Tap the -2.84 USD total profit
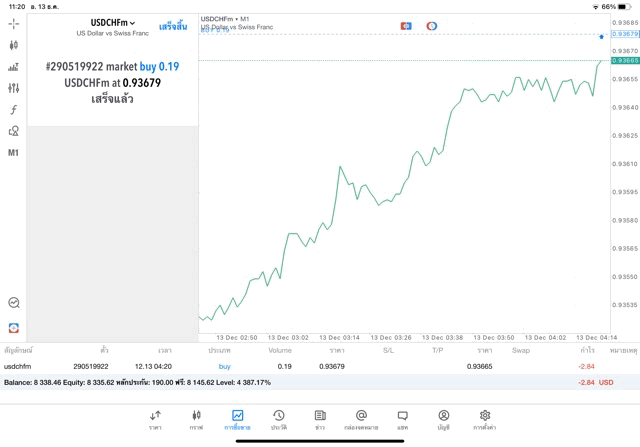Screen dimensions: 640x447 tap(596, 383)
